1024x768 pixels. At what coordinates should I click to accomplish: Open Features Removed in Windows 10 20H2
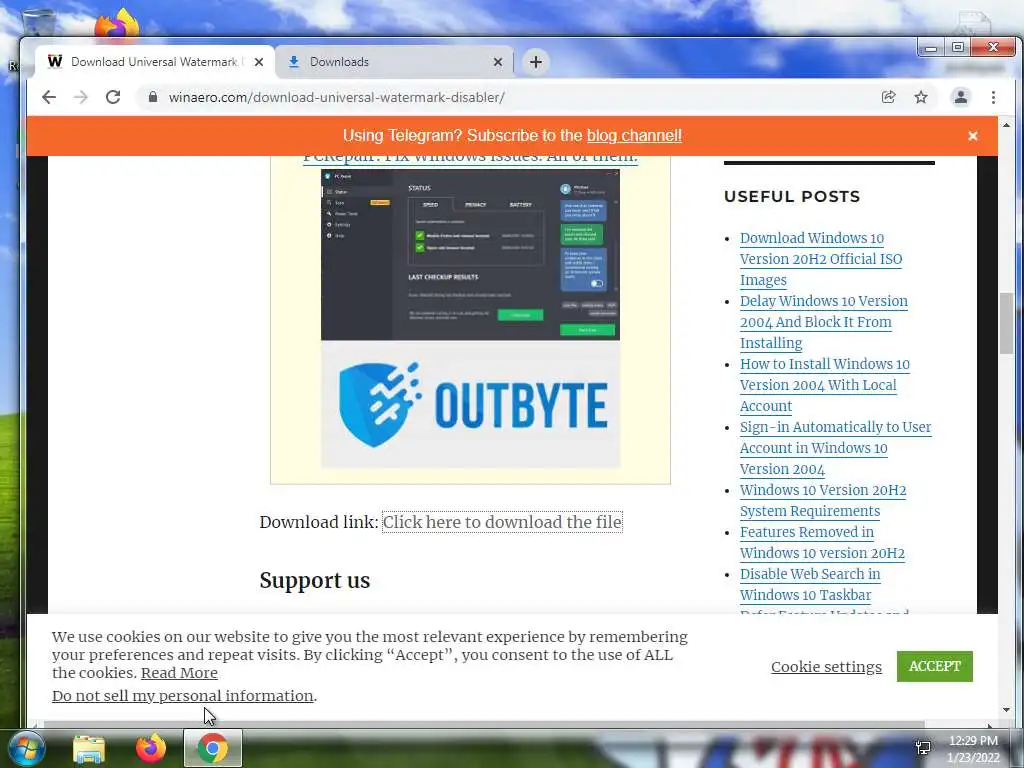[822, 543]
